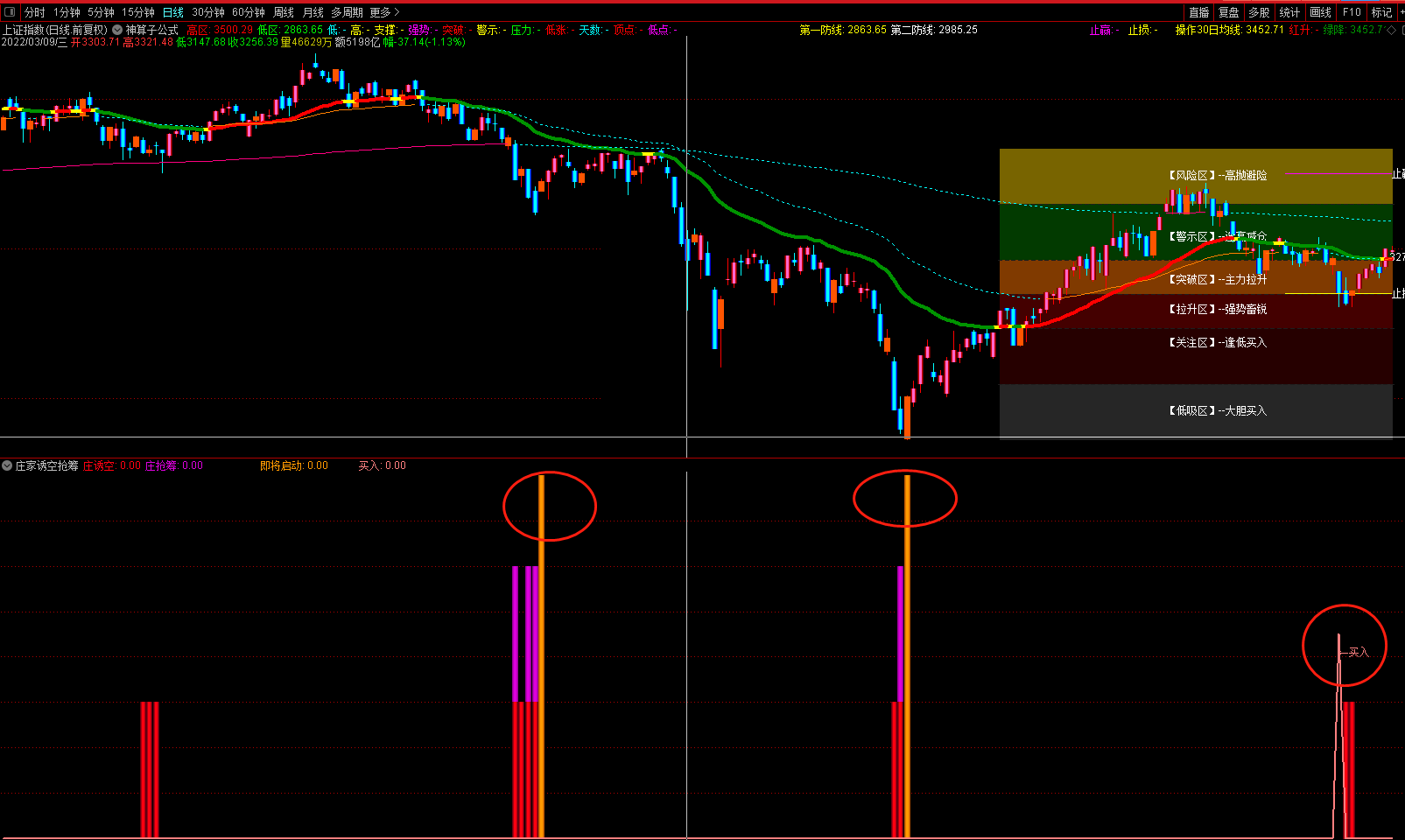Click 操作30日均线: 3452.71 label

coord(1229,30)
